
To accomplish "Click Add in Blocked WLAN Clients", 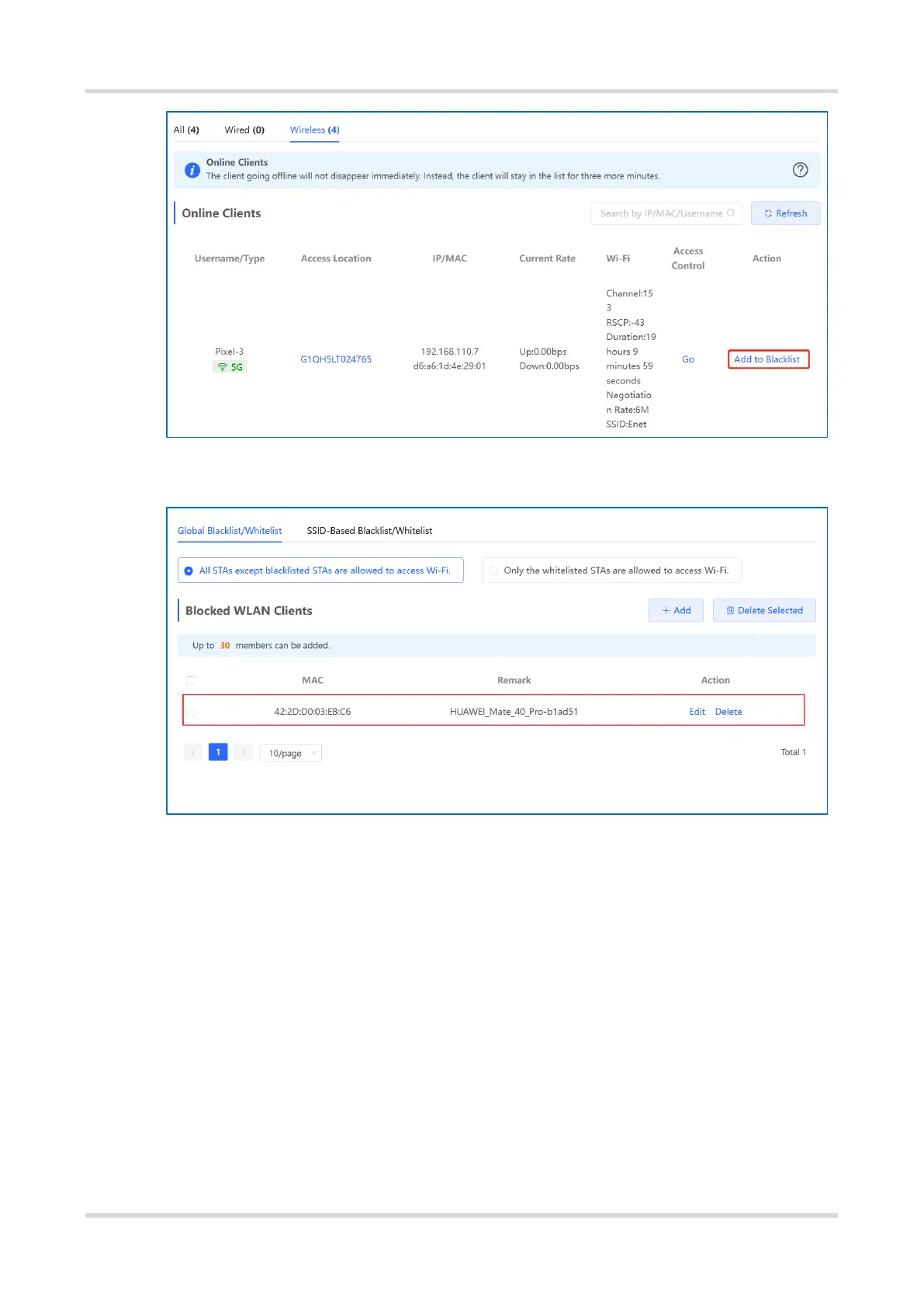I will point(676,610).
